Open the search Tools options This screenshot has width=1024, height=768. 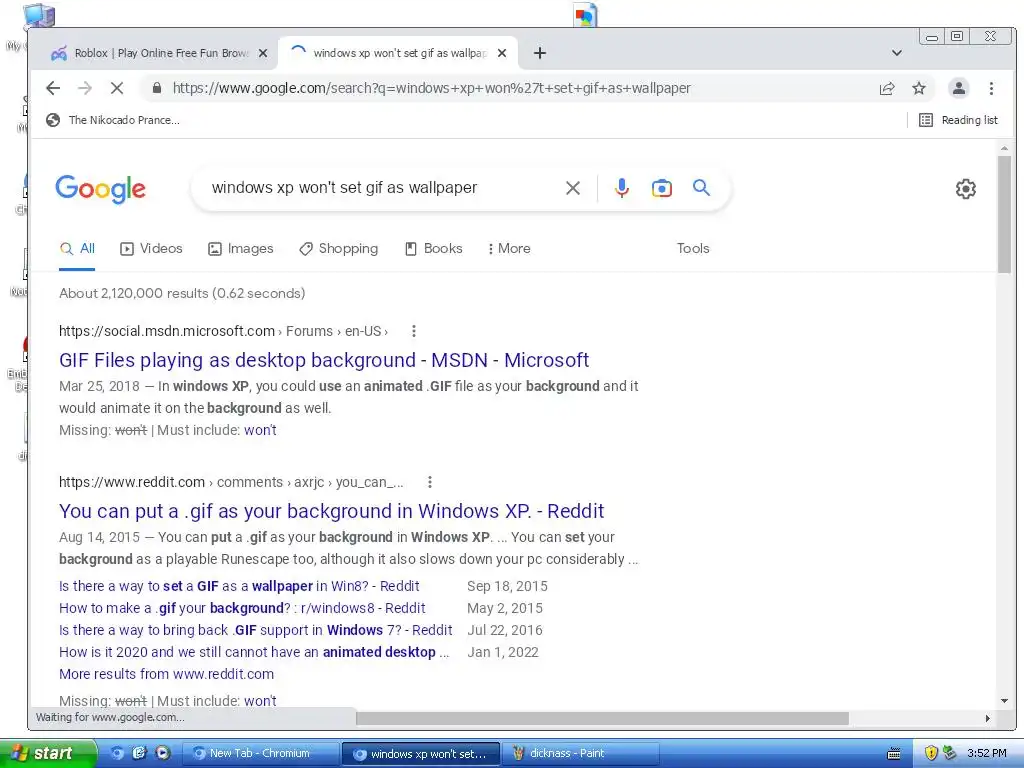point(693,249)
